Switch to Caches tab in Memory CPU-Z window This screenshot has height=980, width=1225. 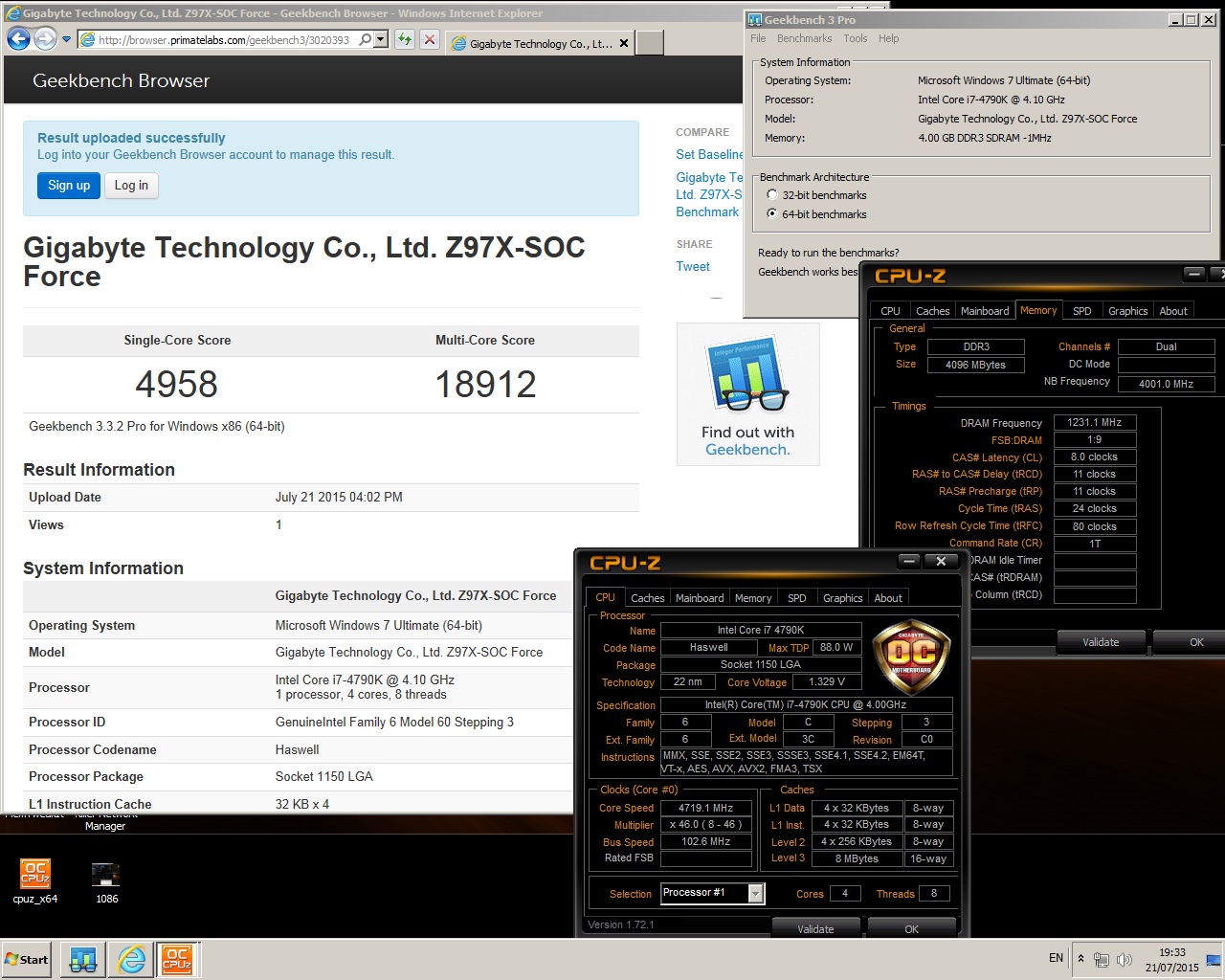click(x=932, y=311)
